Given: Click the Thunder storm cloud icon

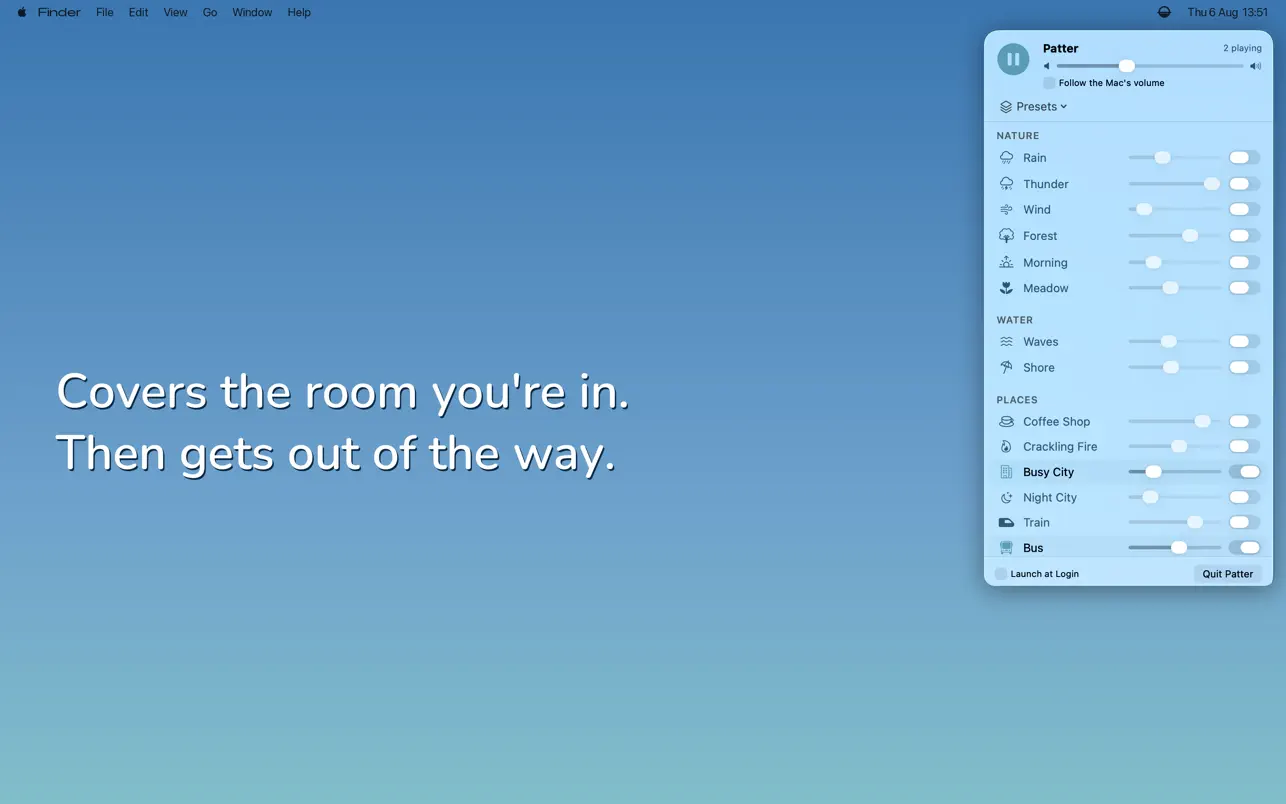Looking at the screenshot, I should [1006, 184].
